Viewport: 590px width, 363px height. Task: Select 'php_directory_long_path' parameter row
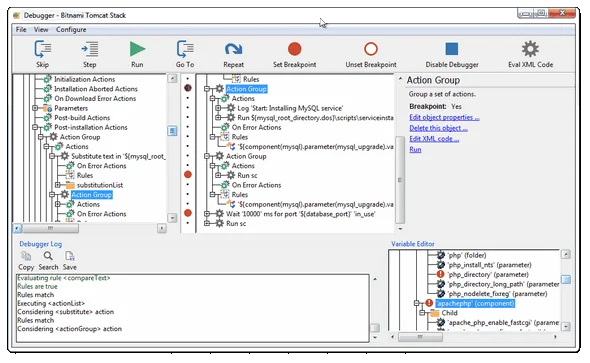(x=503, y=284)
